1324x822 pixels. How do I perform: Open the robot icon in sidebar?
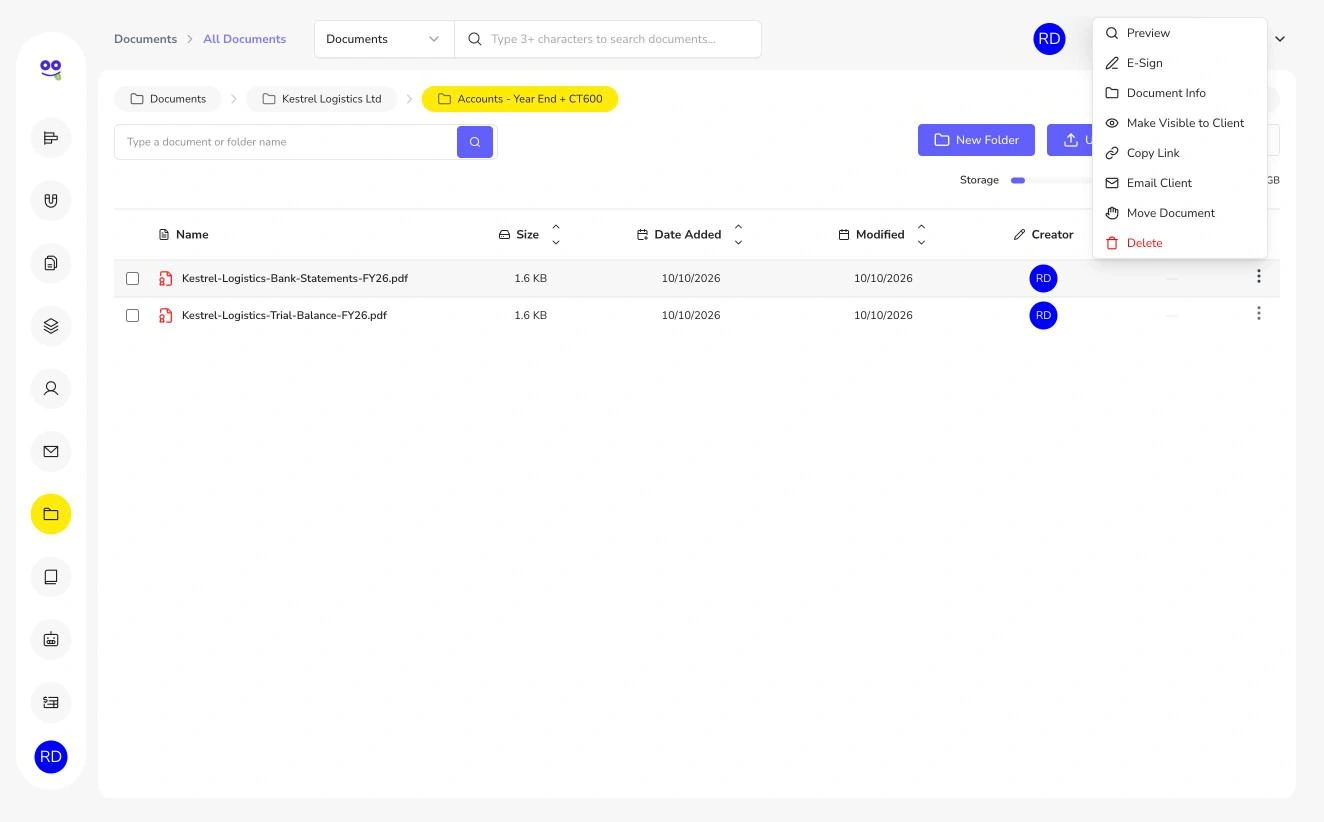[51, 639]
